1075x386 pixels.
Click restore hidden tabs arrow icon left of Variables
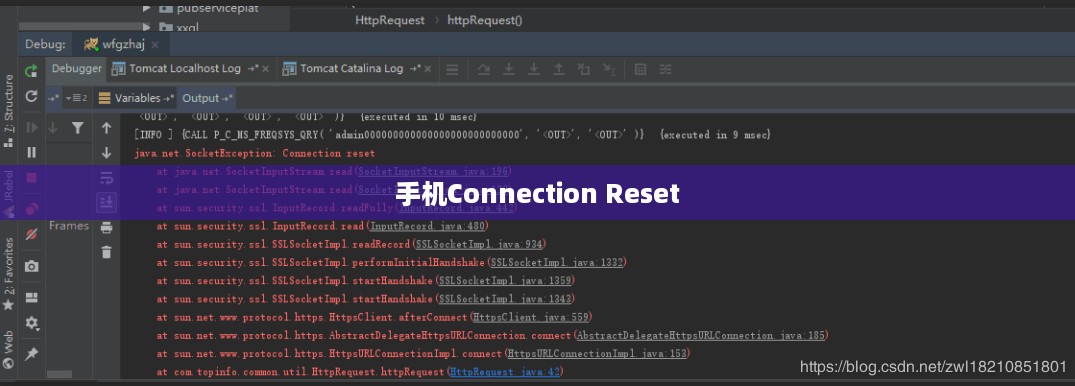[x=53, y=98]
